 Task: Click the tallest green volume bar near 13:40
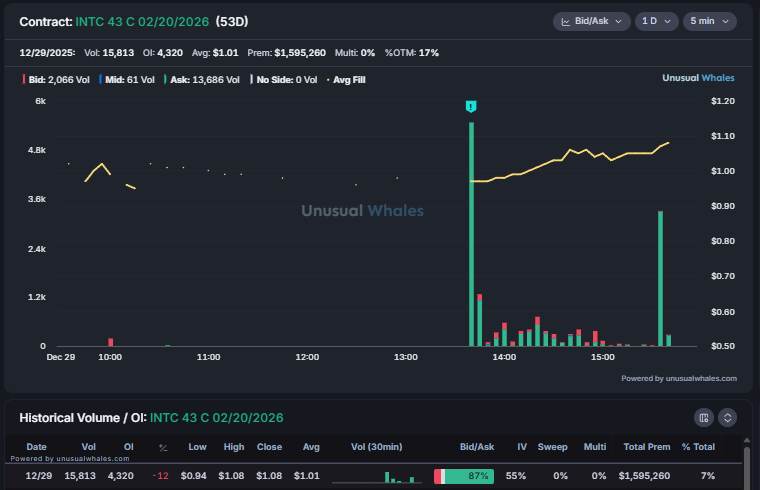pyautogui.click(x=471, y=234)
